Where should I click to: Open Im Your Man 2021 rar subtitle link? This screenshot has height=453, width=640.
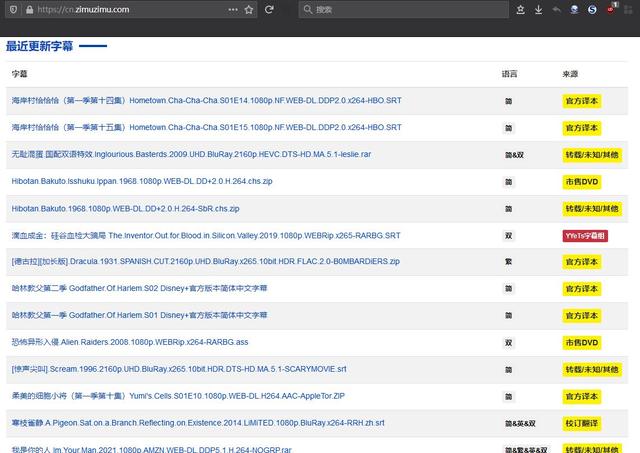(151, 449)
